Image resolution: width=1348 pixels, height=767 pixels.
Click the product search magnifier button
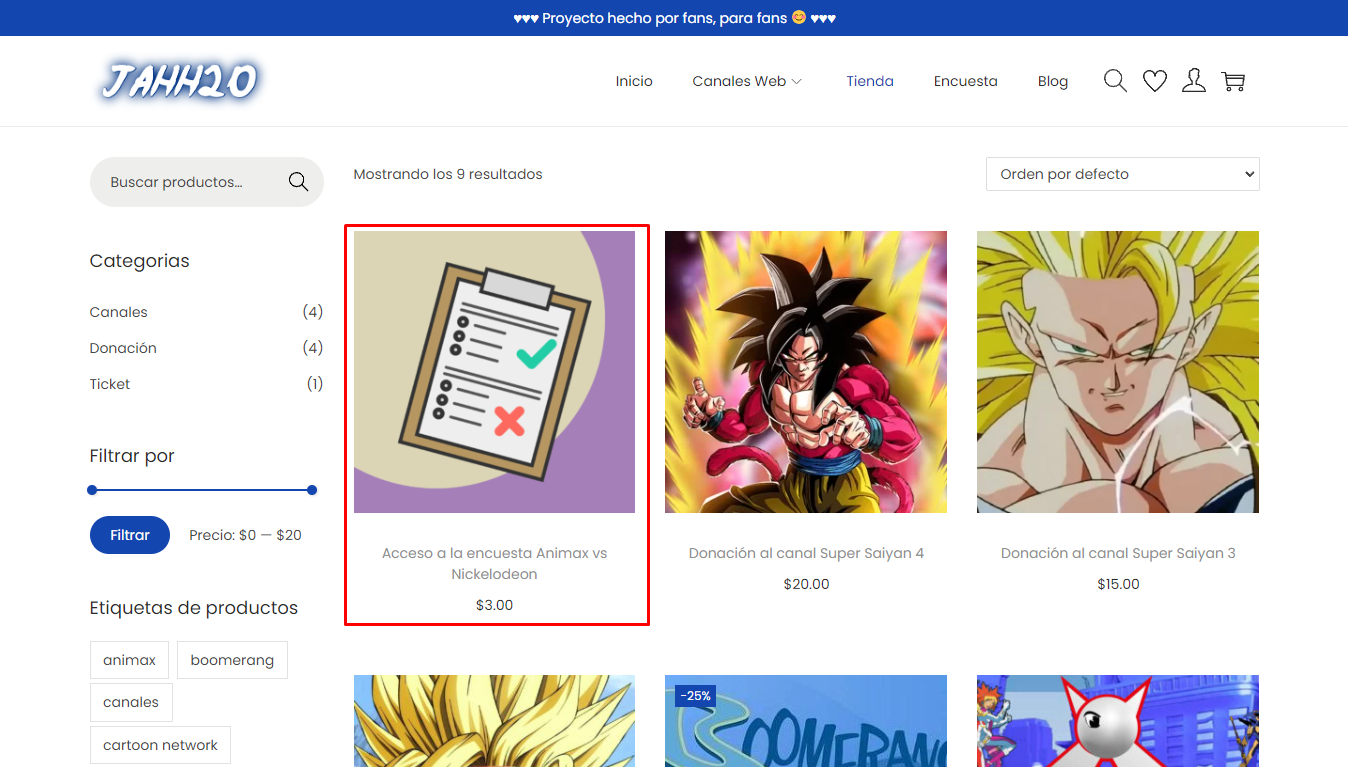coord(298,182)
